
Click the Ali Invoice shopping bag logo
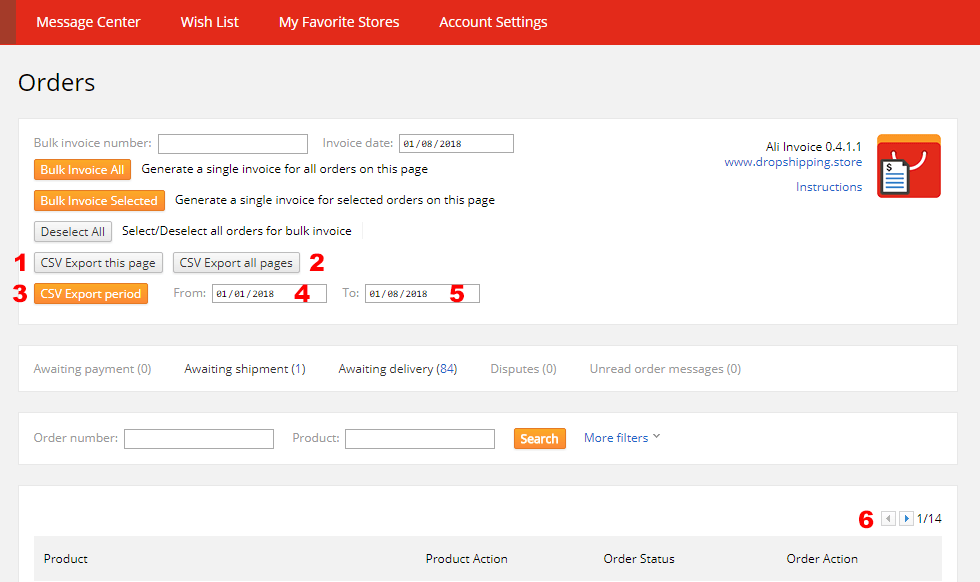click(x=909, y=166)
